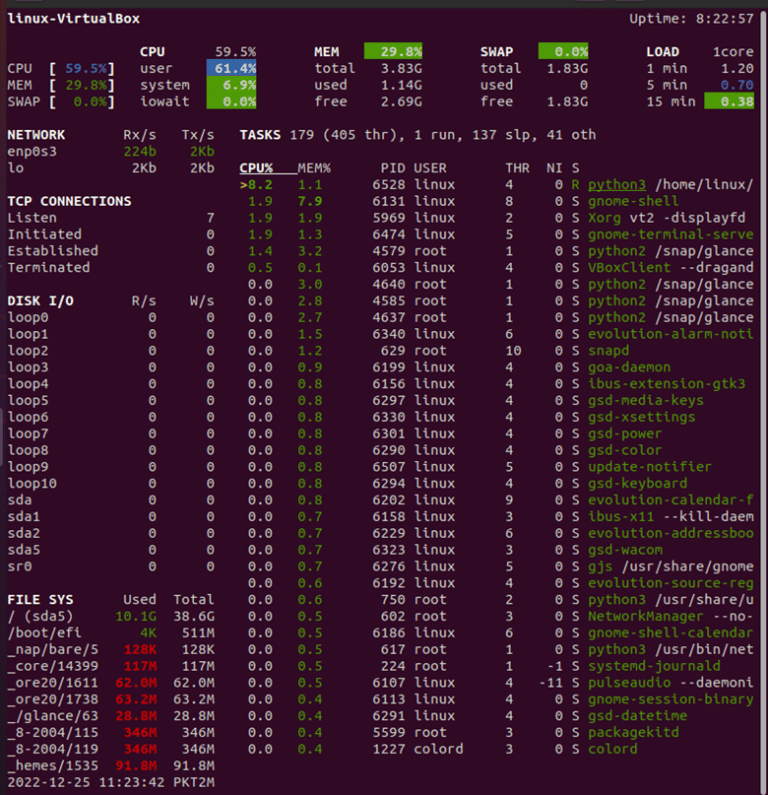Viewport: 768px width, 795px height.
Task: Click the NetworkManager --no- process
Action: [x=671, y=617]
